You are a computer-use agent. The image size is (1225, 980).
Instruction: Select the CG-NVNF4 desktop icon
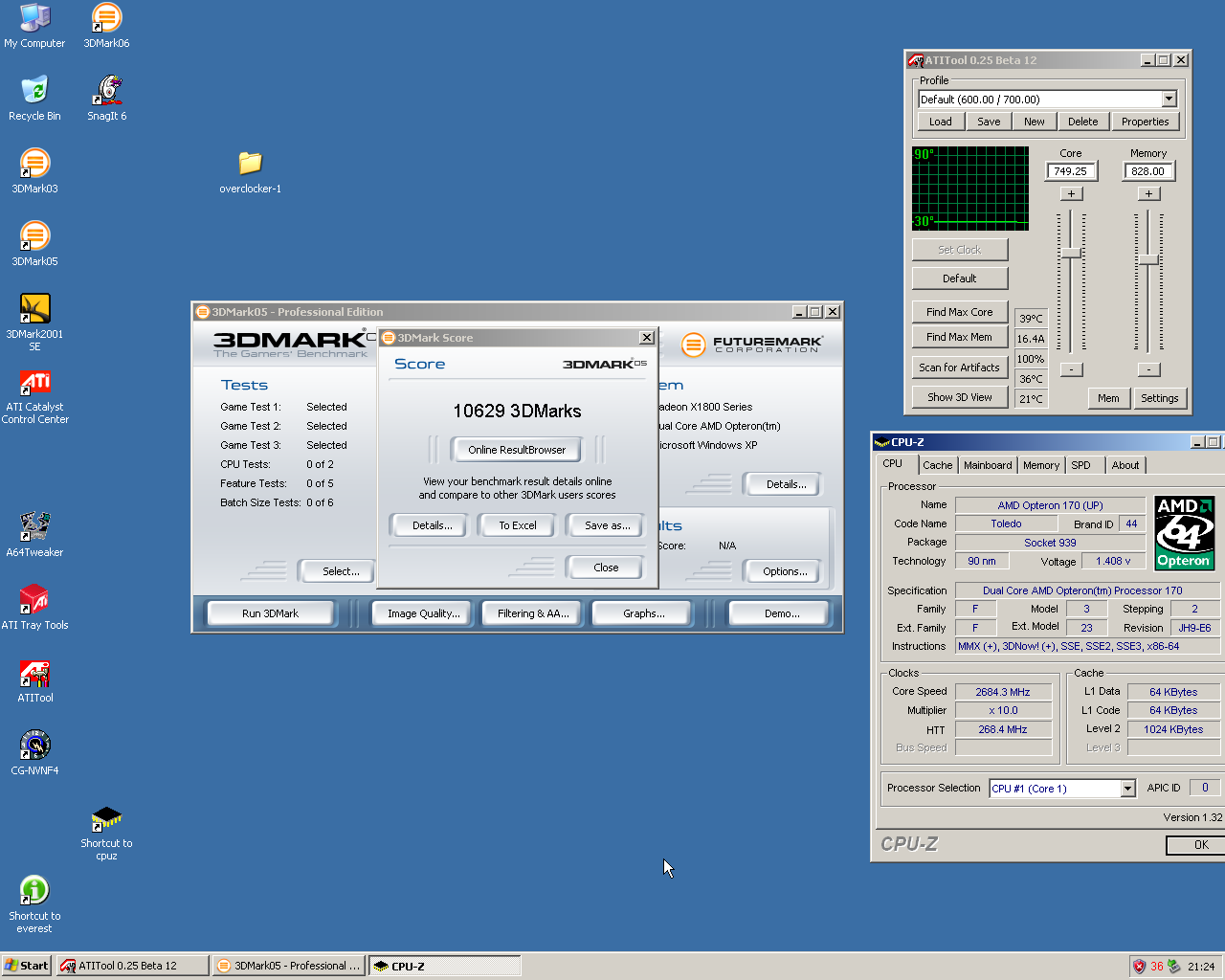click(34, 746)
